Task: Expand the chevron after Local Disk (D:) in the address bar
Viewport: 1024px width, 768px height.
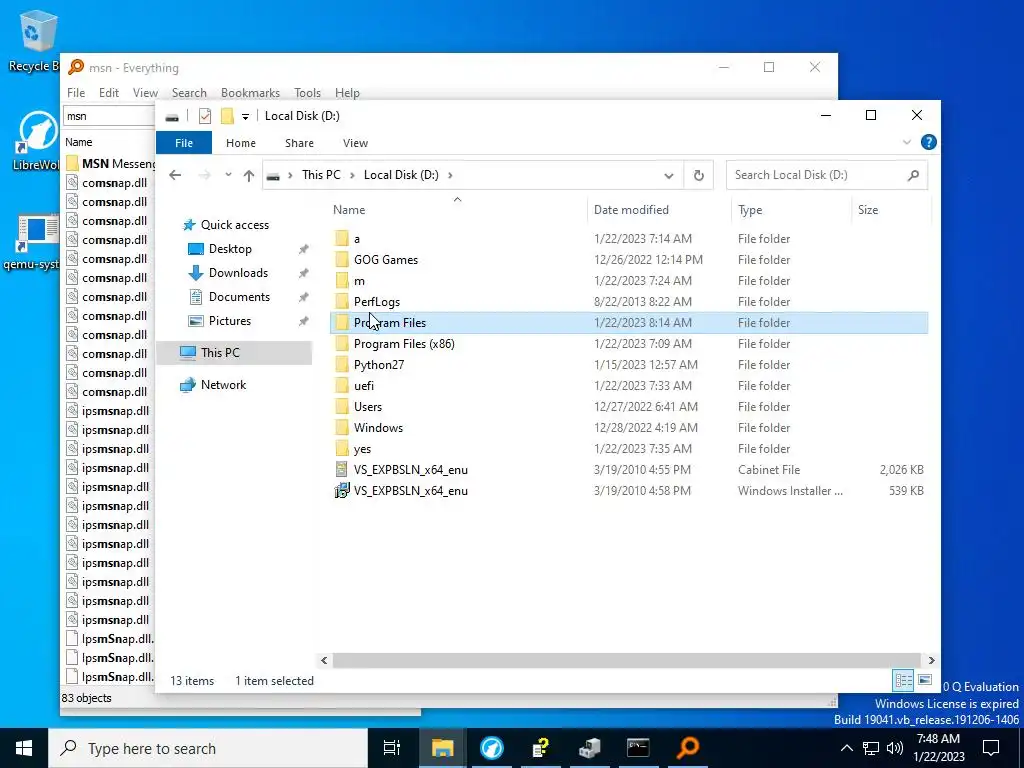Action: pos(450,175)
